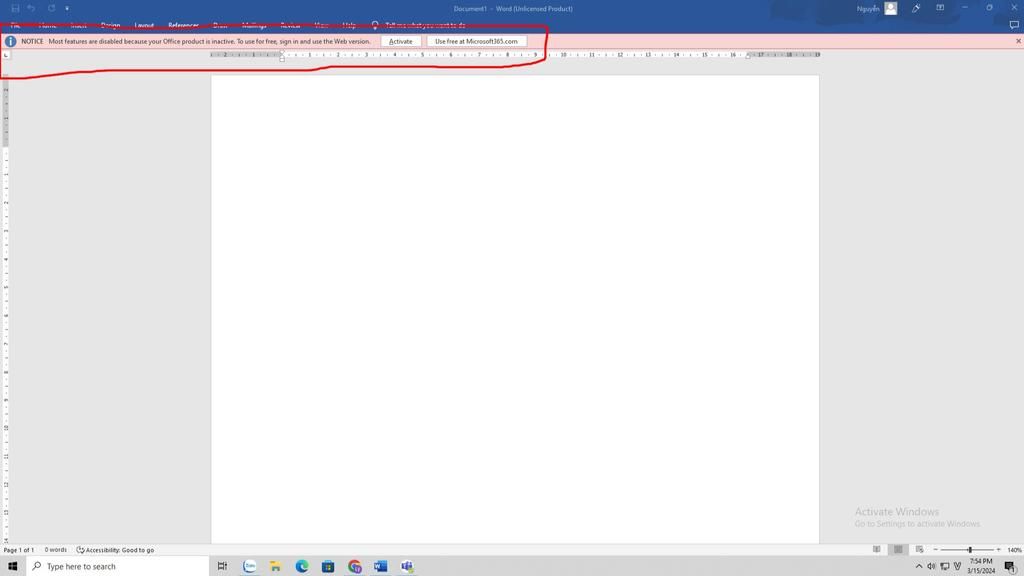Click the Nguyễn account avatar
1024x576 pixels.
891,8
